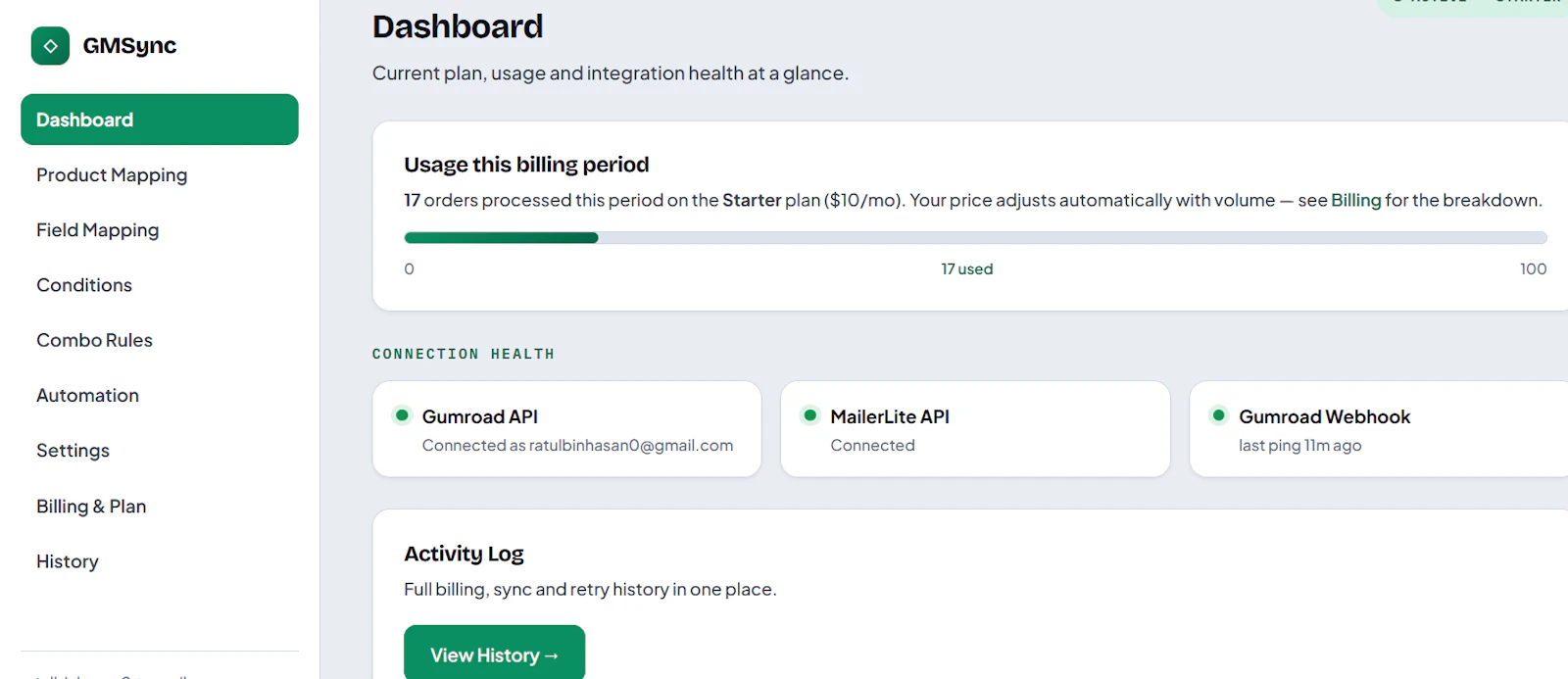This screenshot has height=679, width=1568.
Task: Click the Gumroad Webhook status dot
Action: pos(1218,415)
